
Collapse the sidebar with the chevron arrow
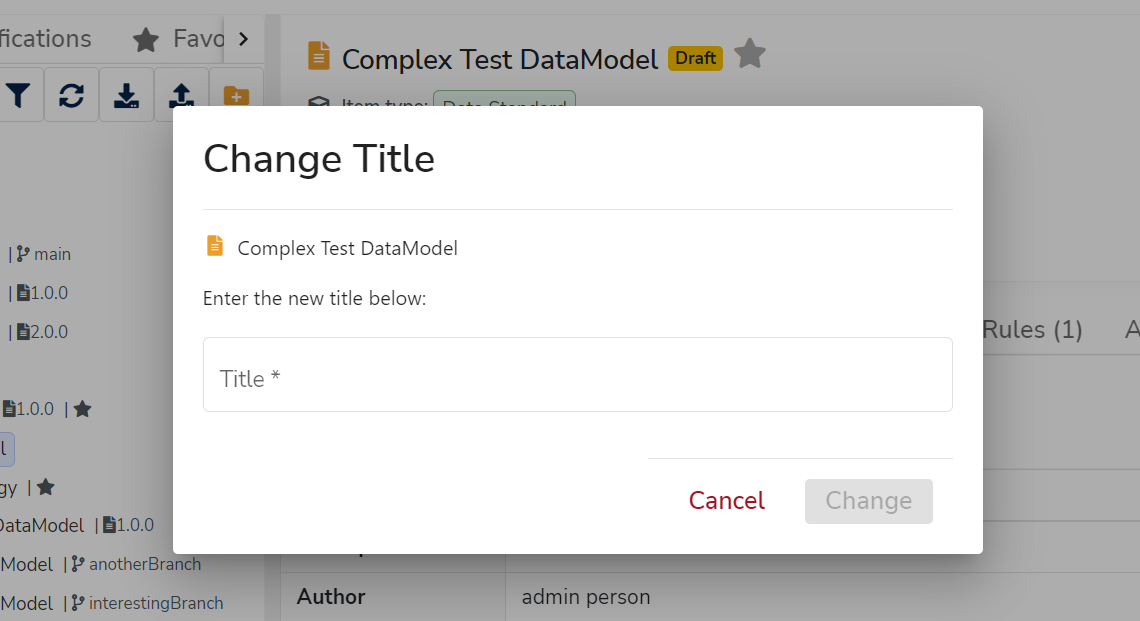click(x=243, y=38)
